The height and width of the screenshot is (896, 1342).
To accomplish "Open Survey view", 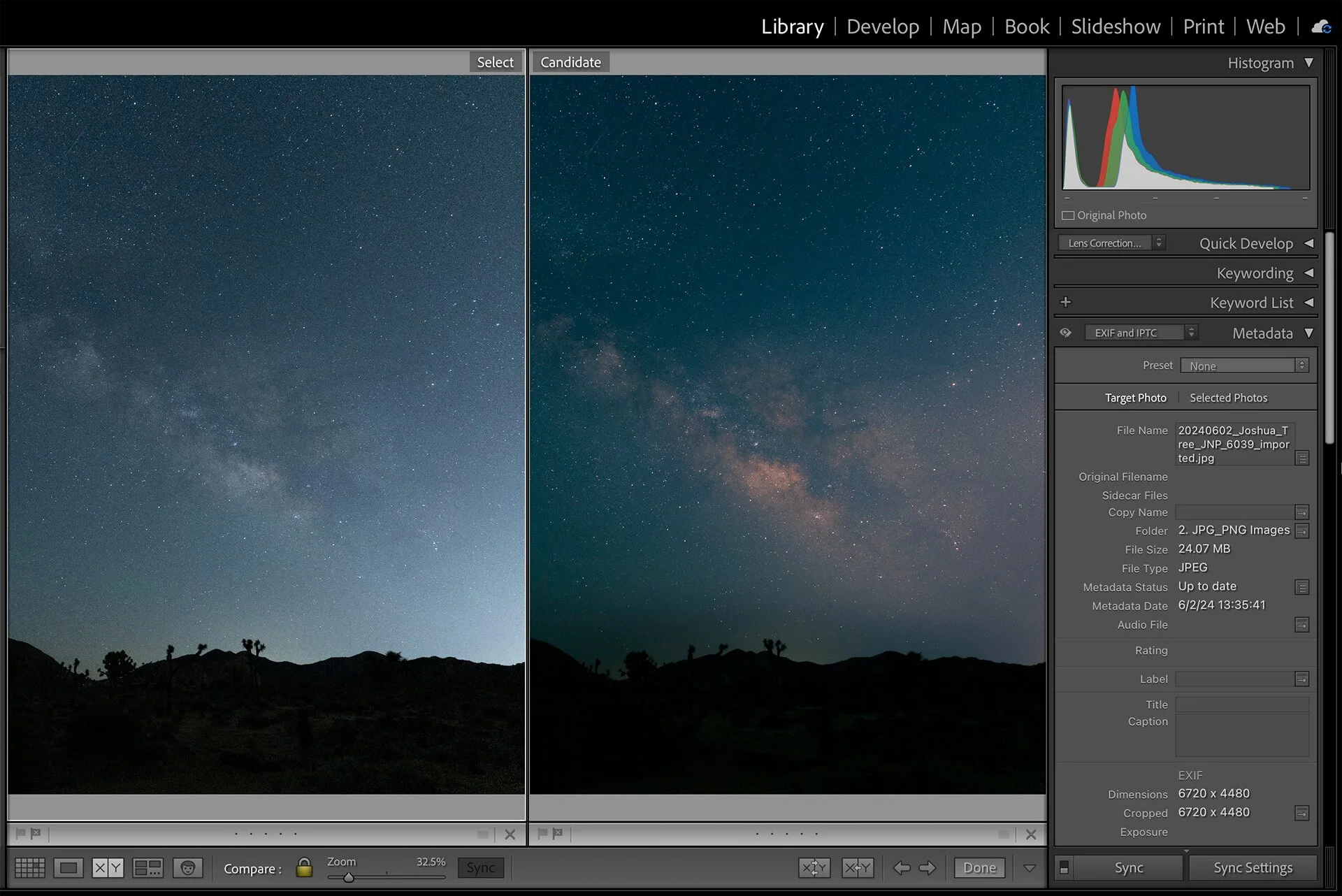I will point(147,868).
